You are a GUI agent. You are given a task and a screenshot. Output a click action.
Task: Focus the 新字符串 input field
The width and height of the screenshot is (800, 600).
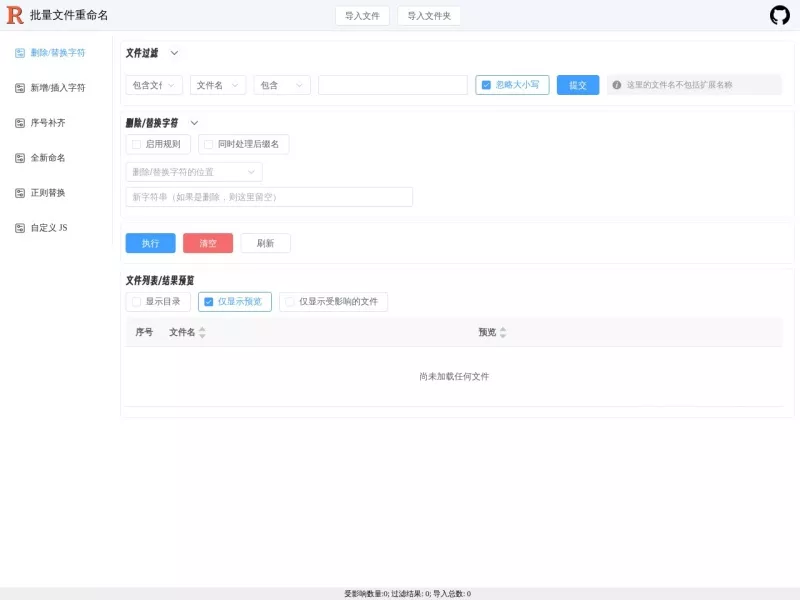(269, 197)
